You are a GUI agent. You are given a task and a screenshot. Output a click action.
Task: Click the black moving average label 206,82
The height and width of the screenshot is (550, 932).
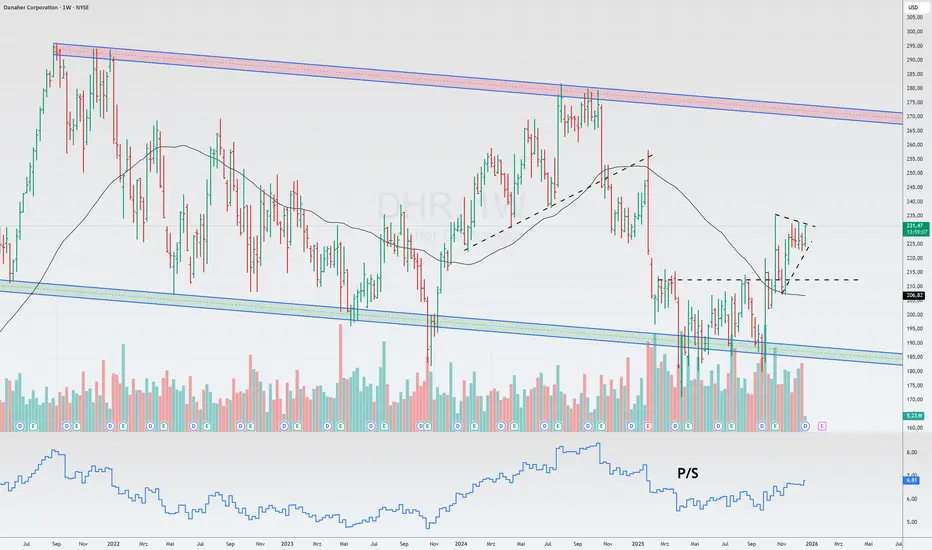[915, 296]
